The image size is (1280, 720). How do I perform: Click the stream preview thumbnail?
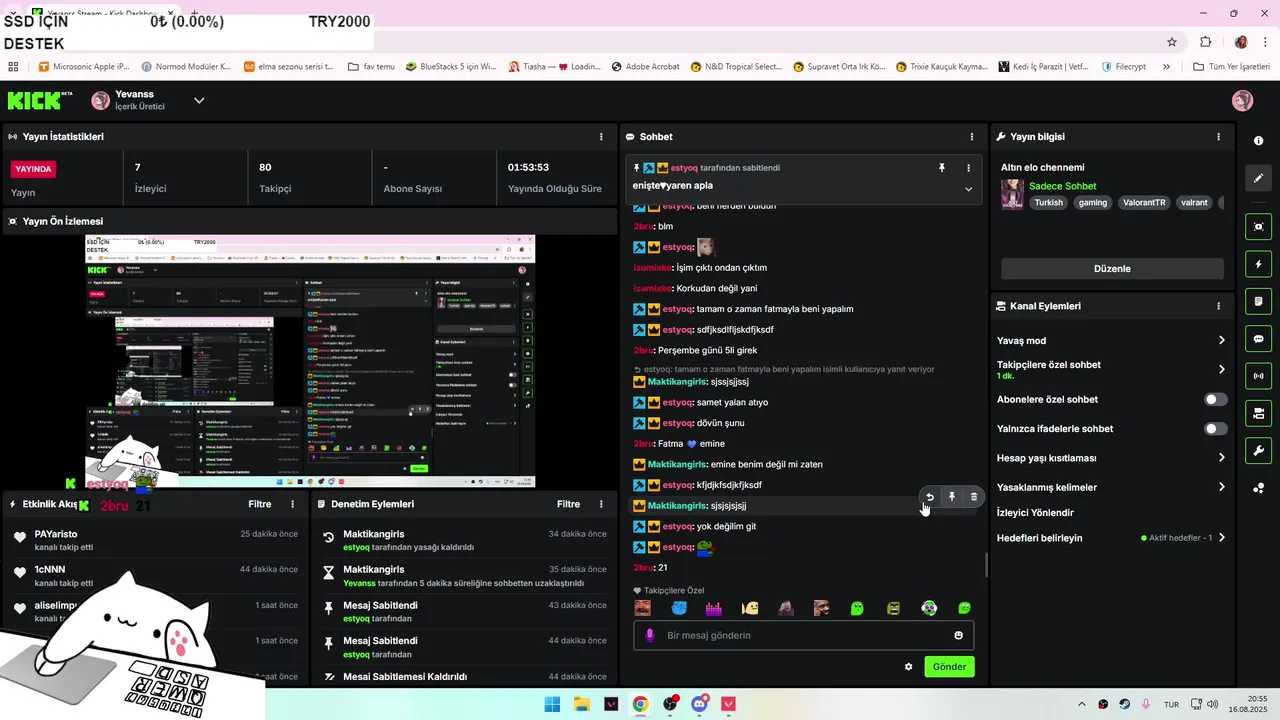click(310, 362)
